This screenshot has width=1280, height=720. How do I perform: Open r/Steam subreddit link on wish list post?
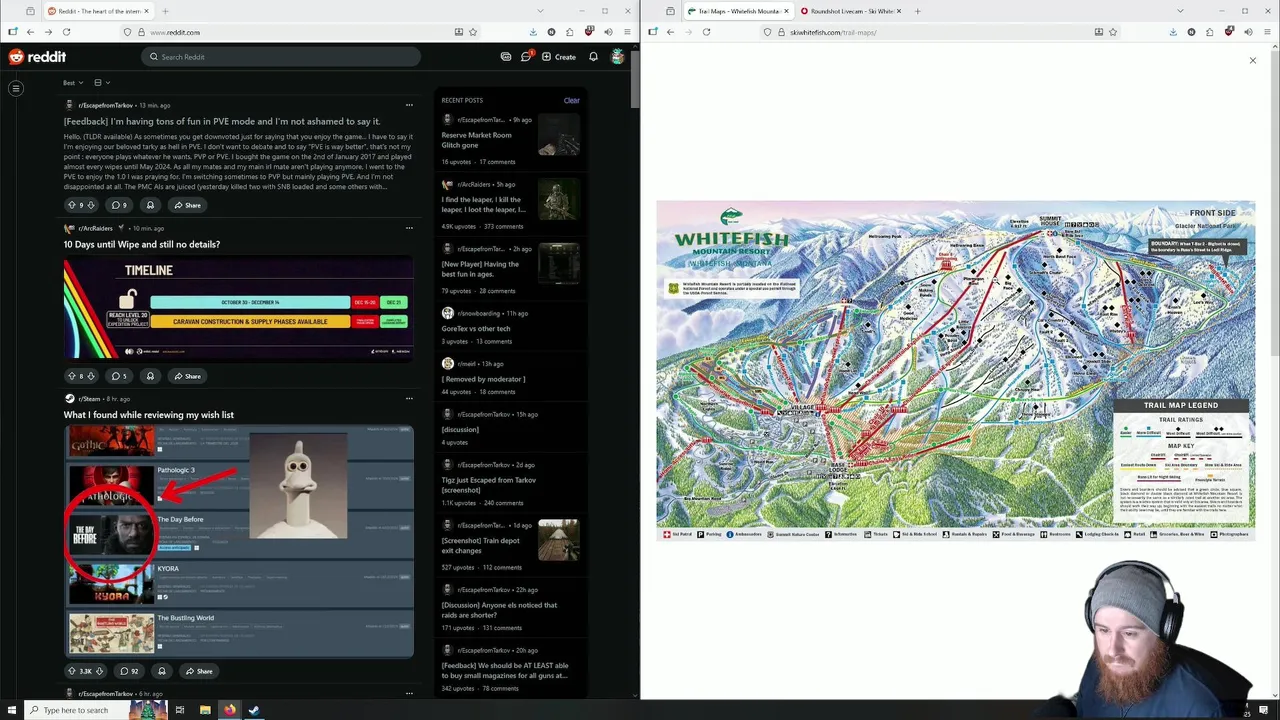pos(89,399)
